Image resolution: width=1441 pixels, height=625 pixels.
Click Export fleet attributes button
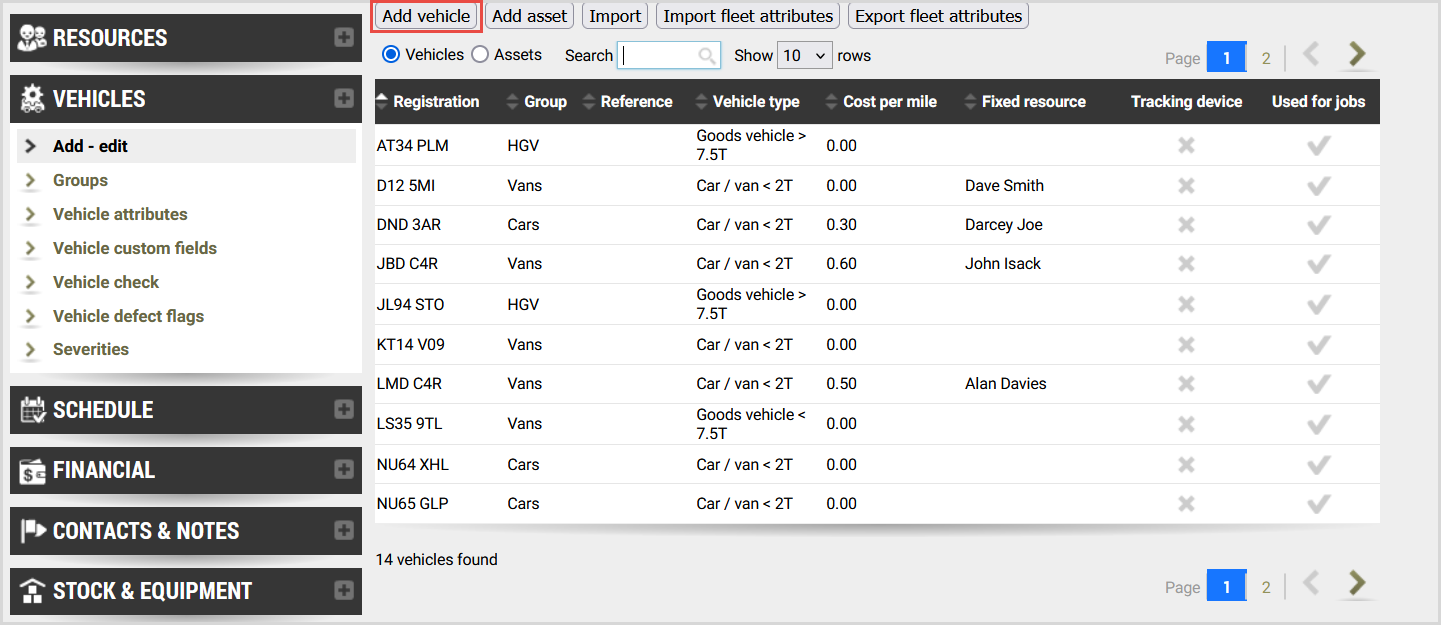tap(938, 16)
